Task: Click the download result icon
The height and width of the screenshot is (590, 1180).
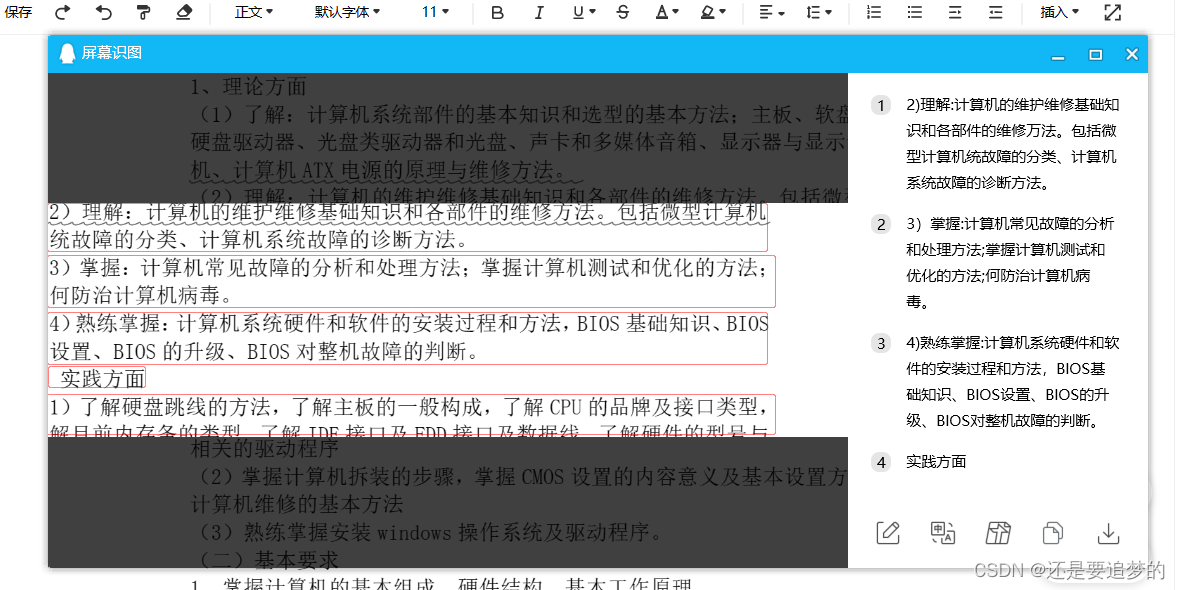Action: [1108, 533]
